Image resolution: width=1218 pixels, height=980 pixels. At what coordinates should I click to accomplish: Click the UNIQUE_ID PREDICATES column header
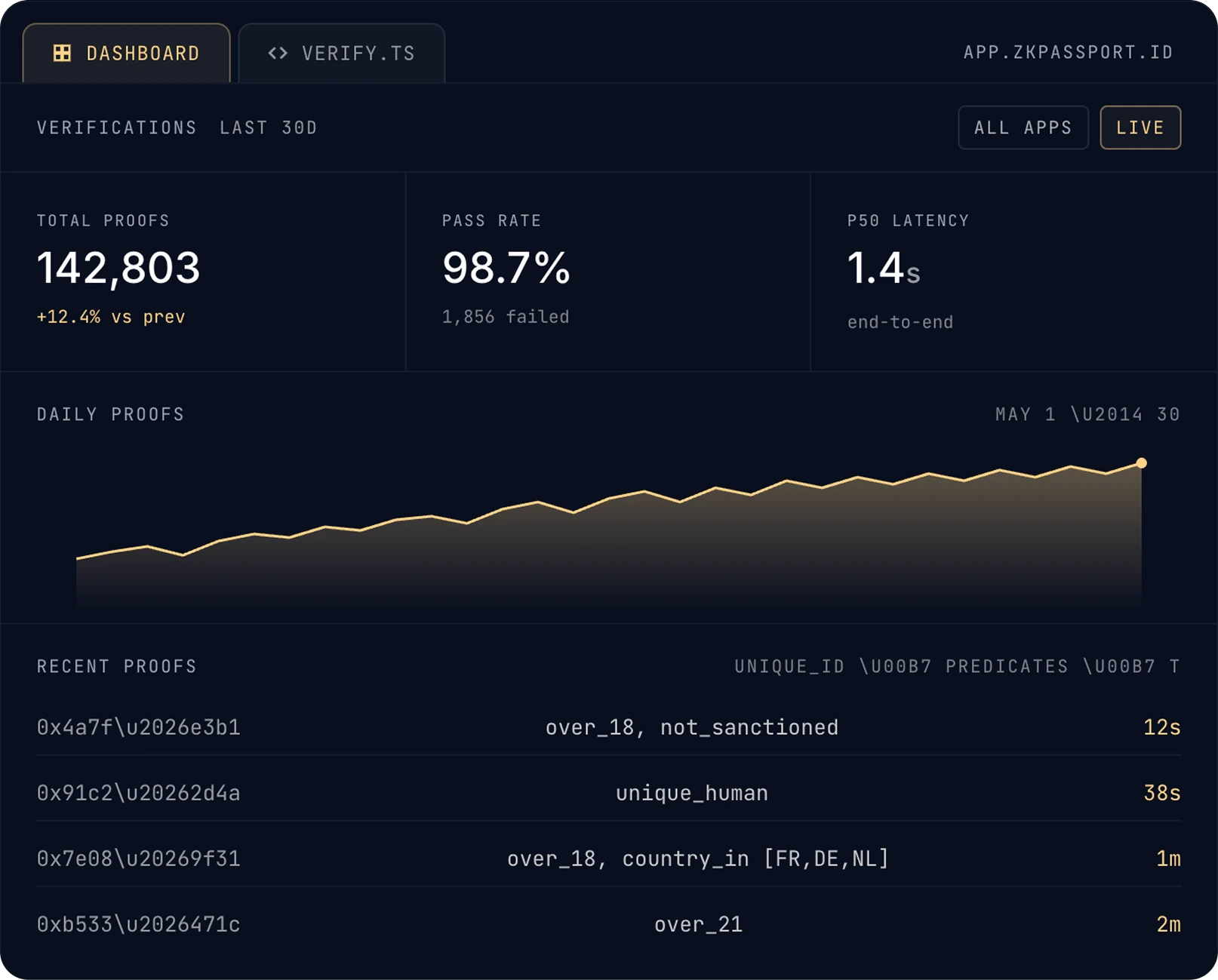[x=958, y=666]
